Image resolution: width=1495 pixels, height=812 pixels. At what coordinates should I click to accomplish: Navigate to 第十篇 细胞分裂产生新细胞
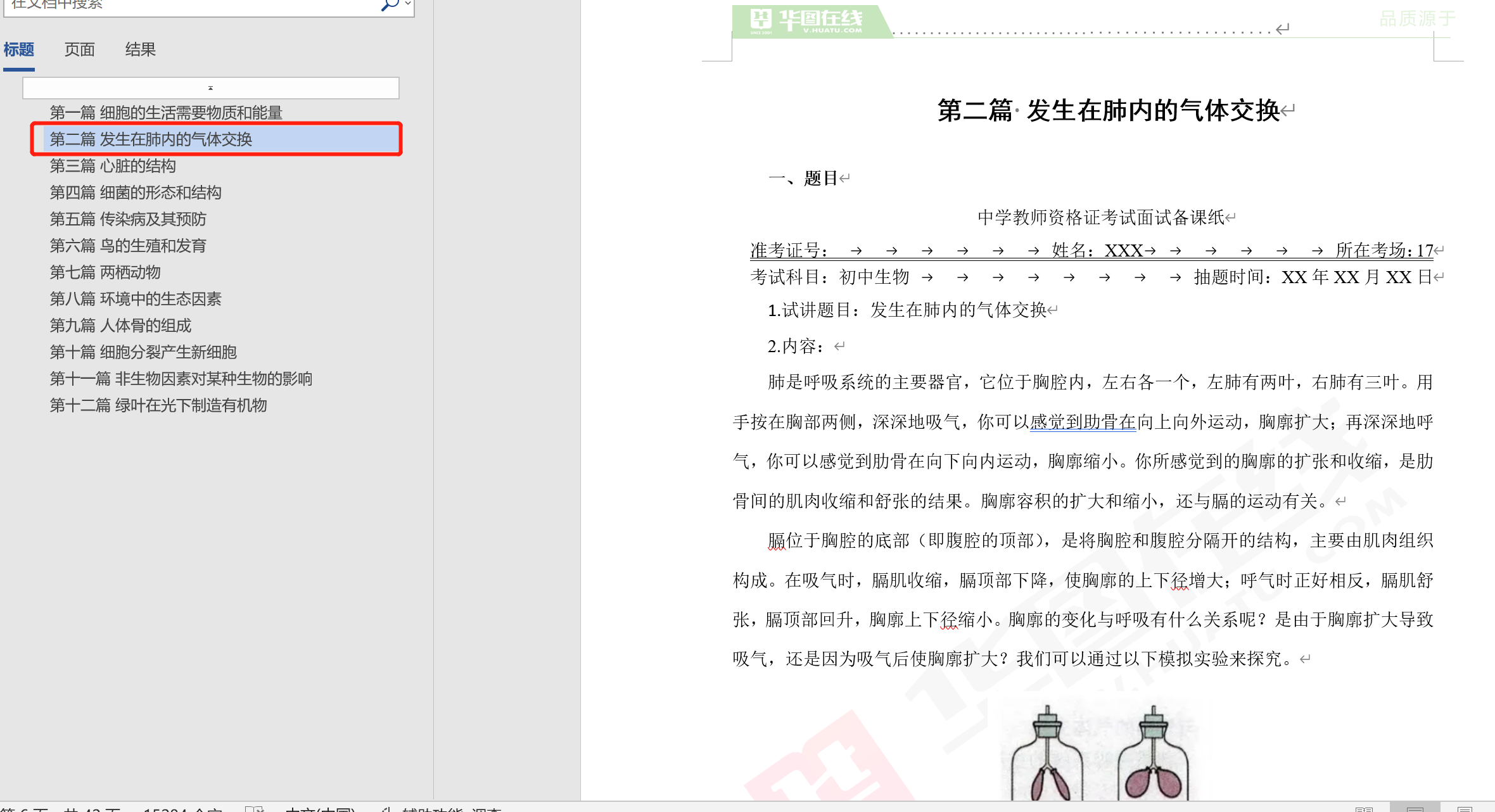pyautogui.click(x=143, y=352)
